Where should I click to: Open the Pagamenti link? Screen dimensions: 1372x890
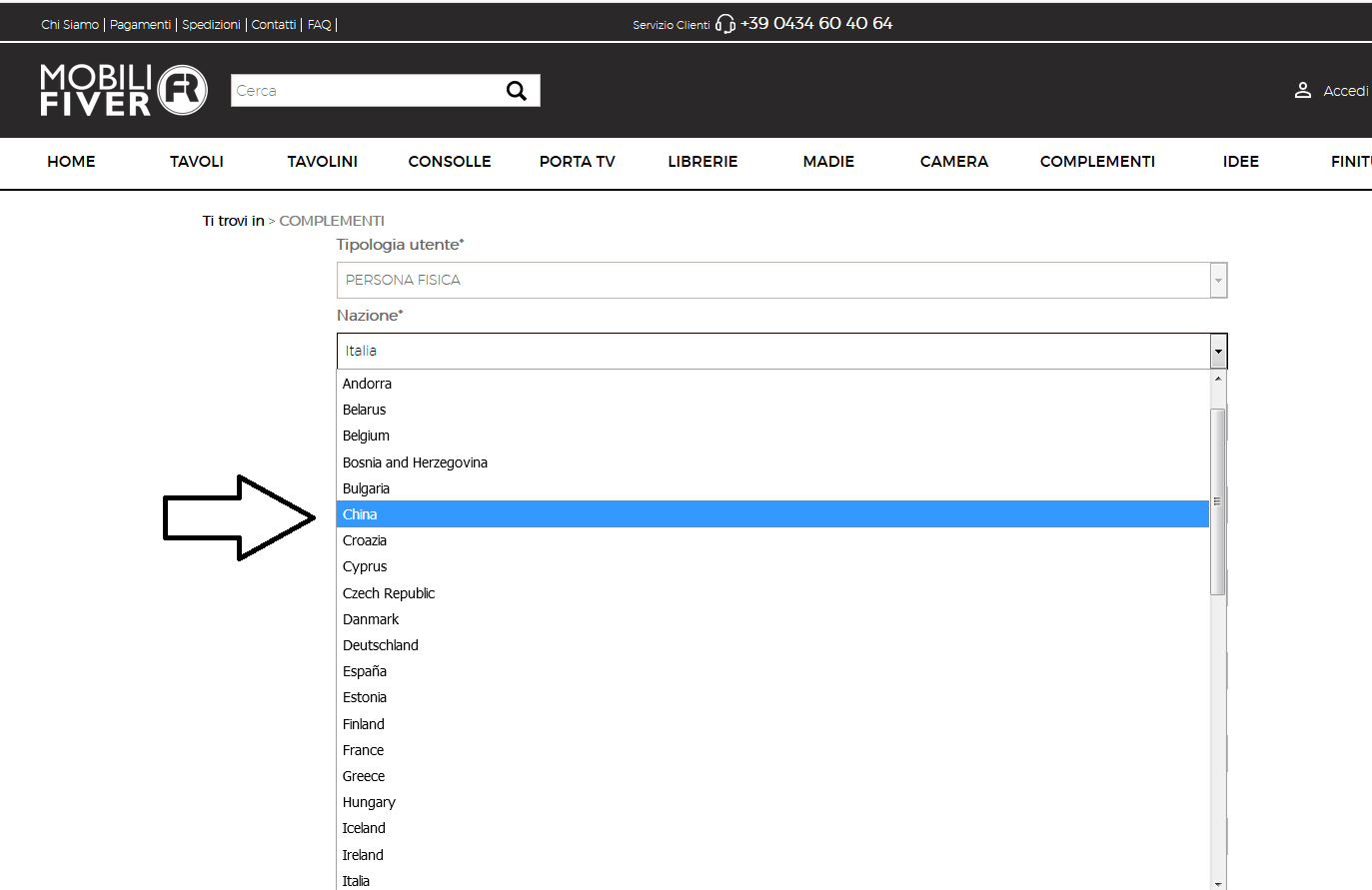[x=140, y=25]
